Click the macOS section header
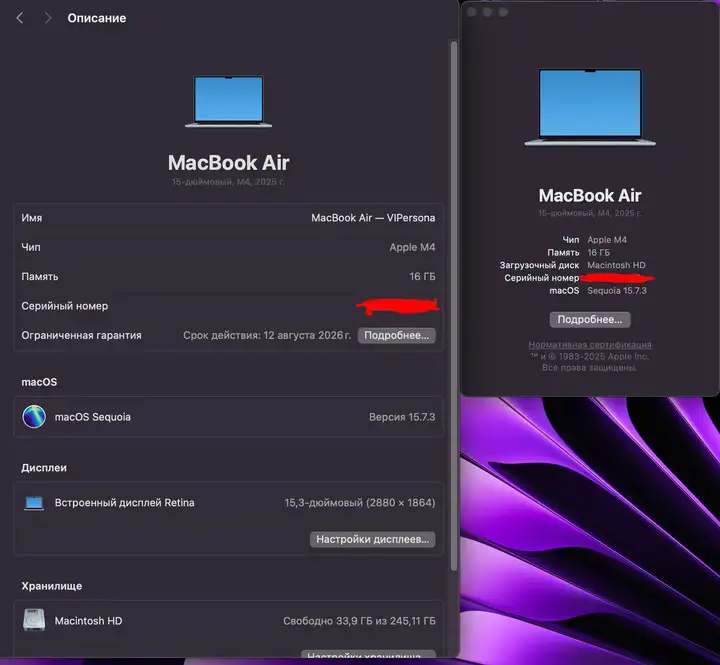This screenshot has height=665, width=720. coord(39,382)
